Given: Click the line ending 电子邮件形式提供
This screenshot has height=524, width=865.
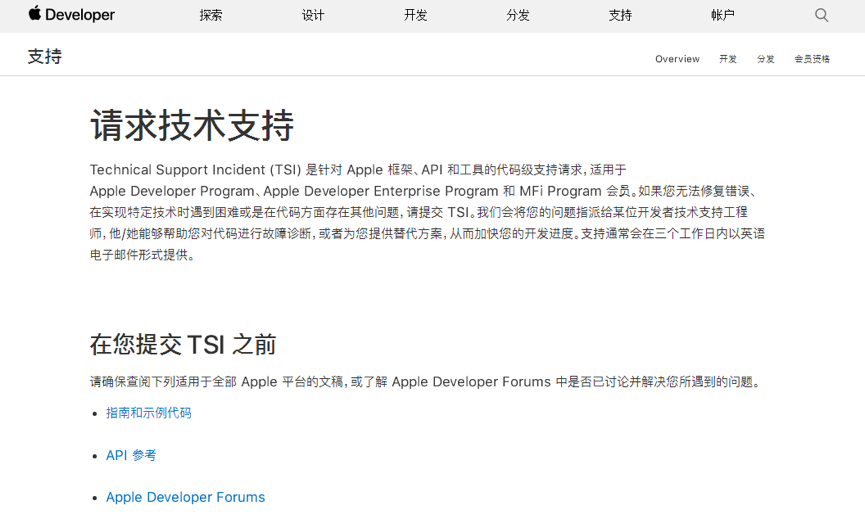Looking at the screenshot, I should point(142,255).
